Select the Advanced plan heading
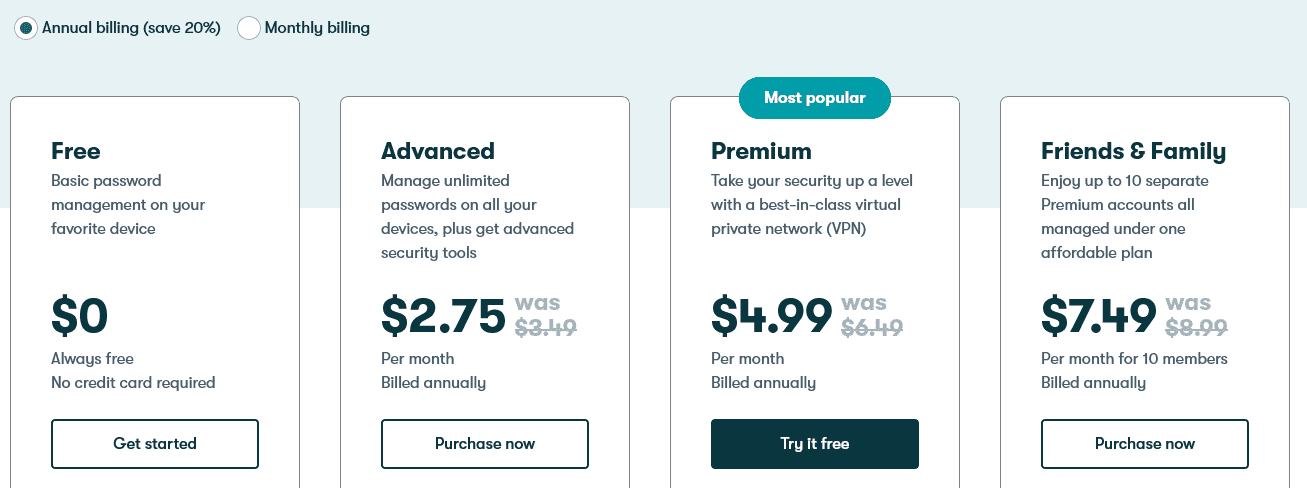The height and width of the screenshot is (488, 1307). click(438, 151)
